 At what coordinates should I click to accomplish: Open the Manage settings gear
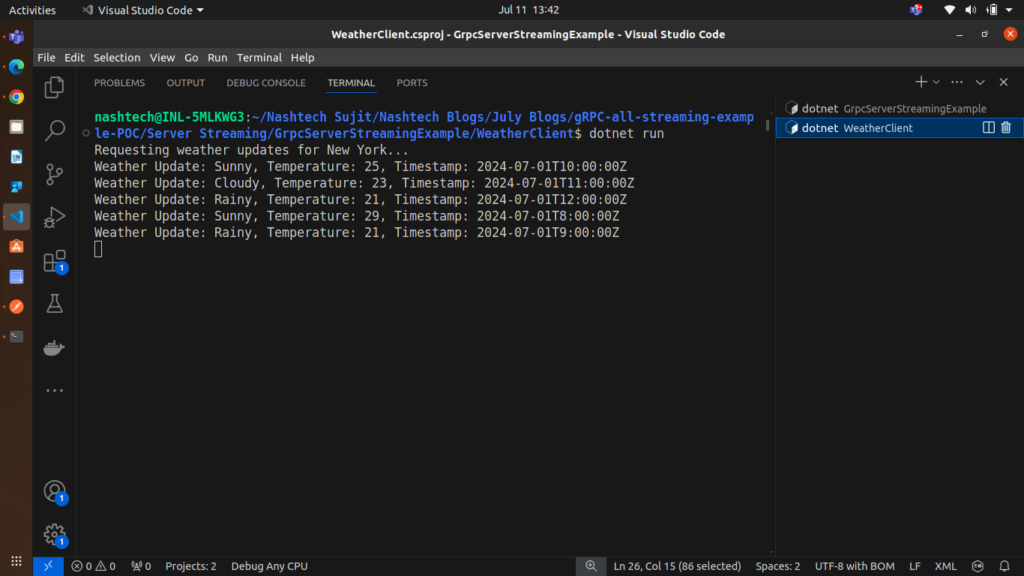(55, 534)
